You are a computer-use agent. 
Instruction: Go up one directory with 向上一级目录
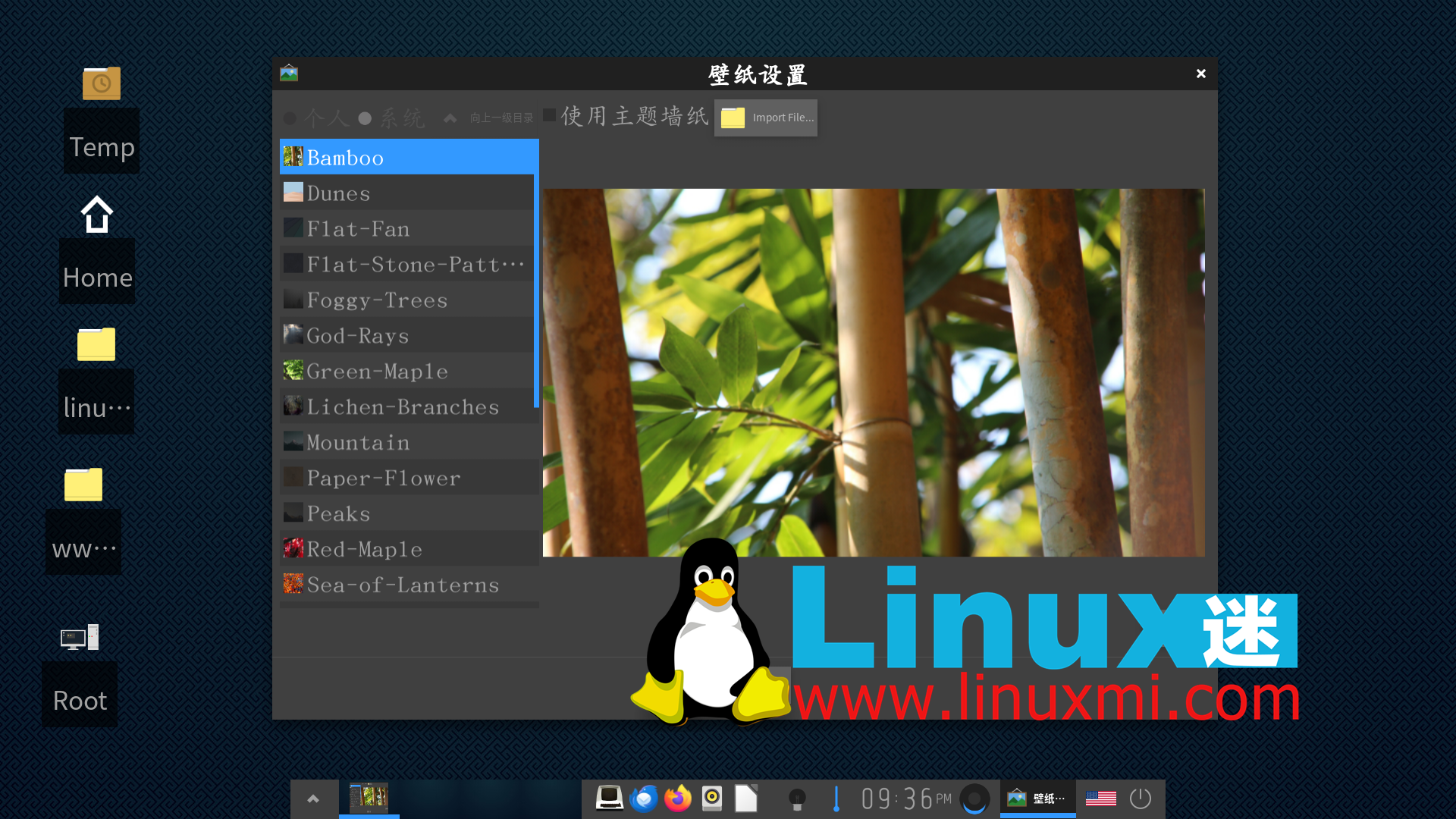click(x=489, y=118)
